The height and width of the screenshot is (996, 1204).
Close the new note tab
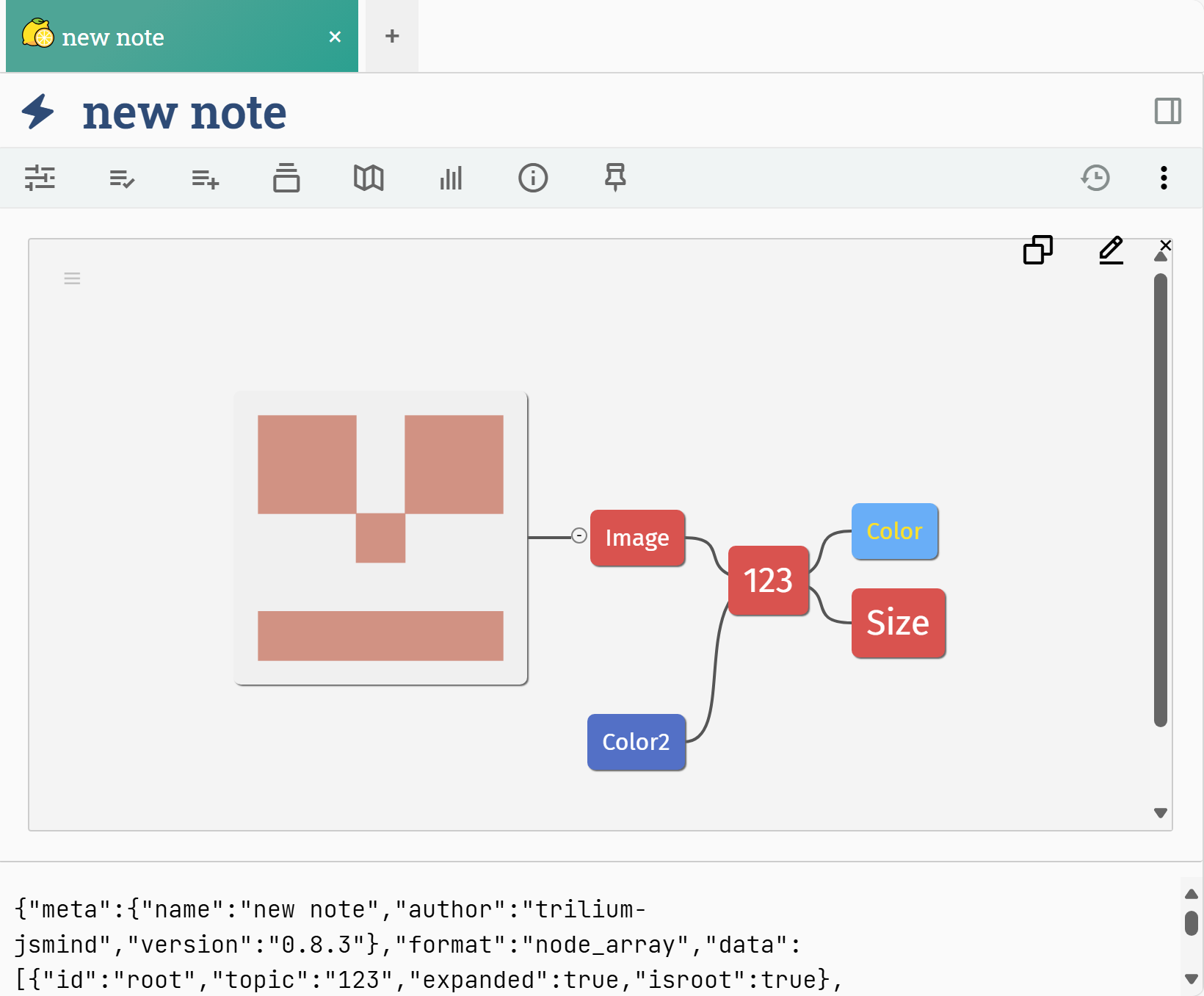pyautogui.click(x=335, y=37)
